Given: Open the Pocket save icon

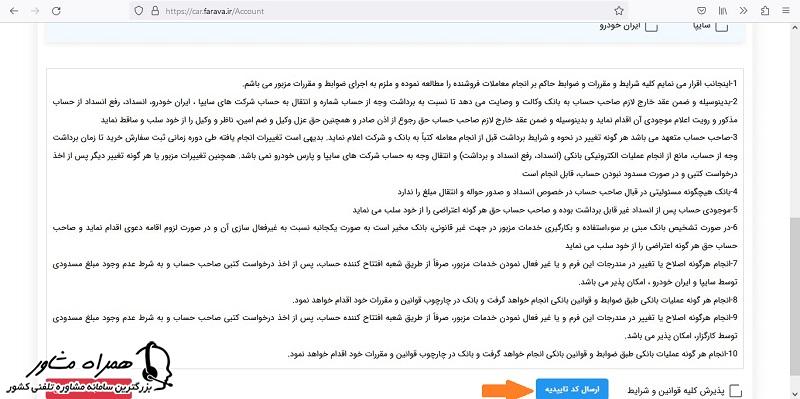Looking at the screenshot, I should pyautogui.click(x=702, y=11).
